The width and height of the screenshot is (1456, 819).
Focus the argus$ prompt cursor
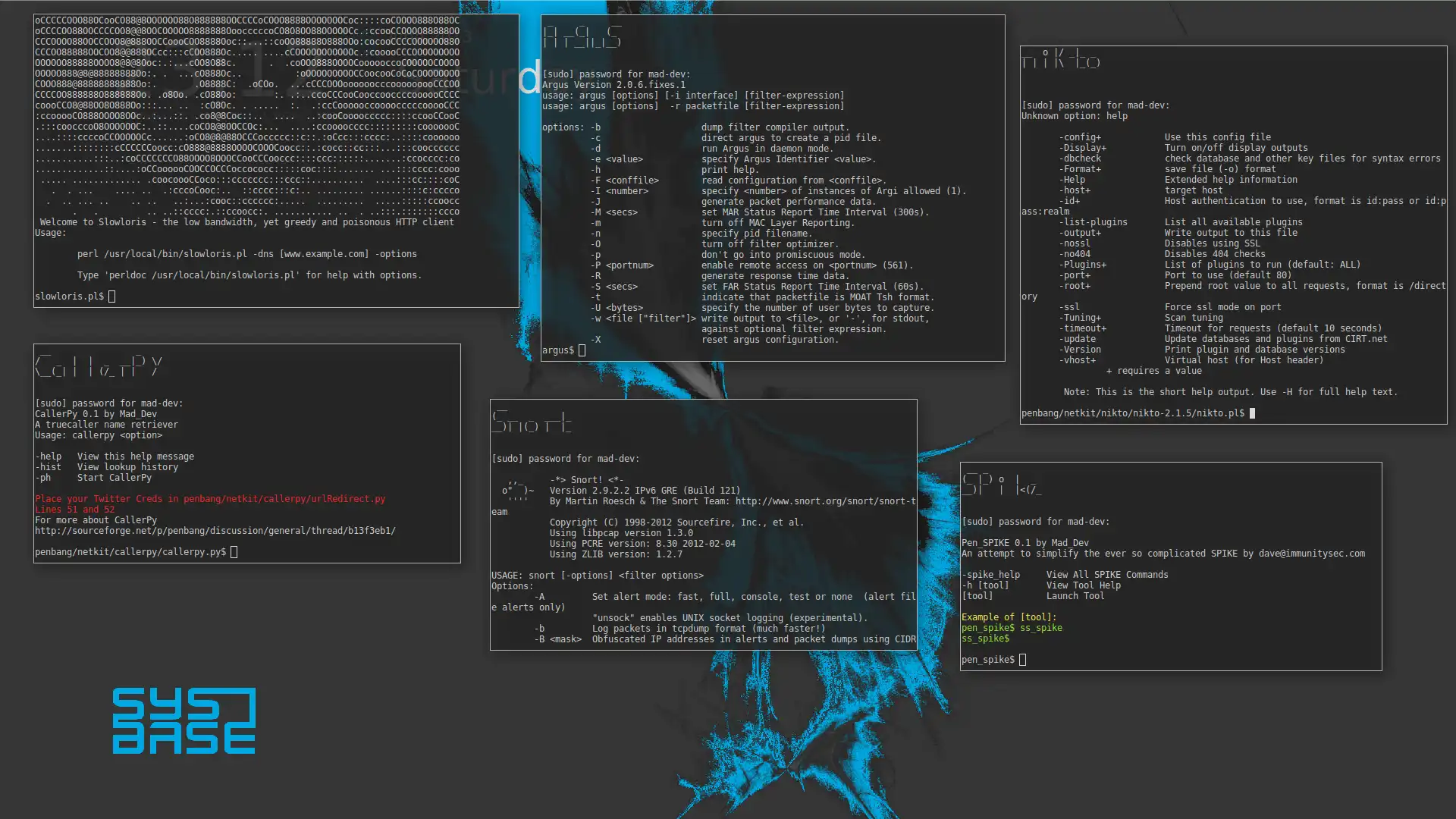[582, 350]
